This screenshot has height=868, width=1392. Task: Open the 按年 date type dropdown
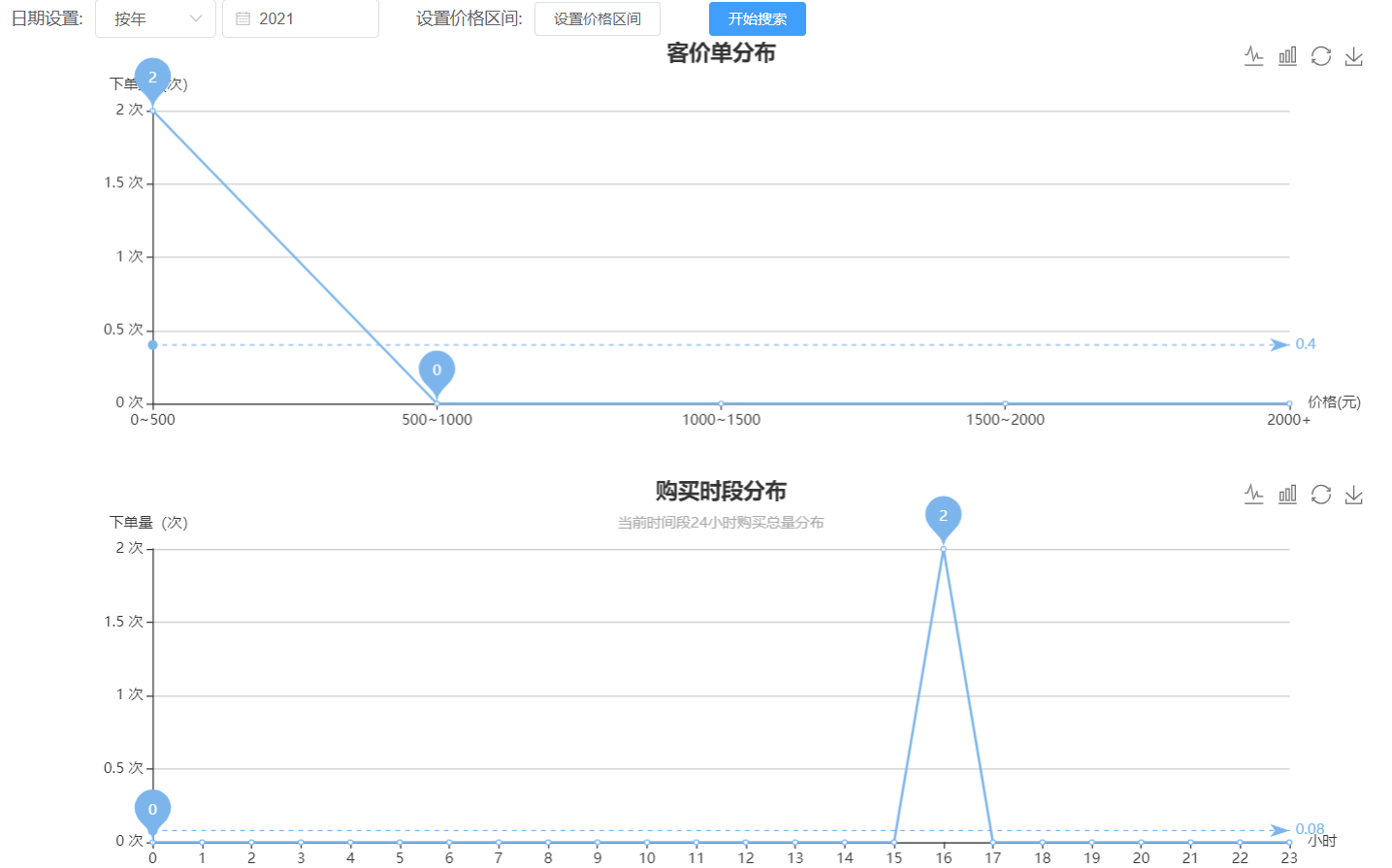point(155,18)
